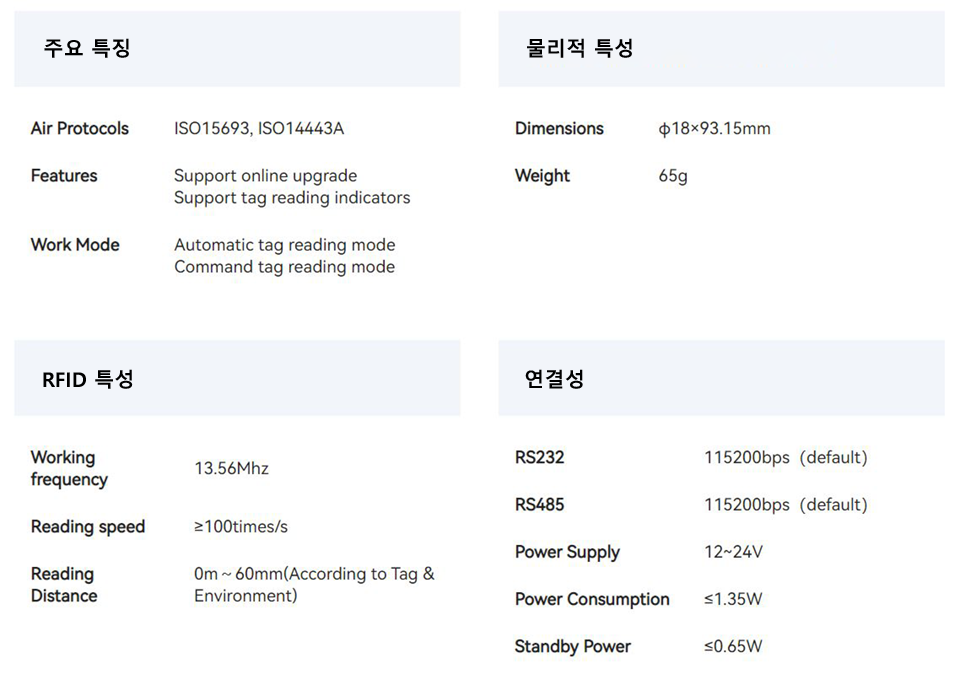Select the RS232 115200bps default value
Viewport: 960px width, 696px height.
click(x=786, y=457)
